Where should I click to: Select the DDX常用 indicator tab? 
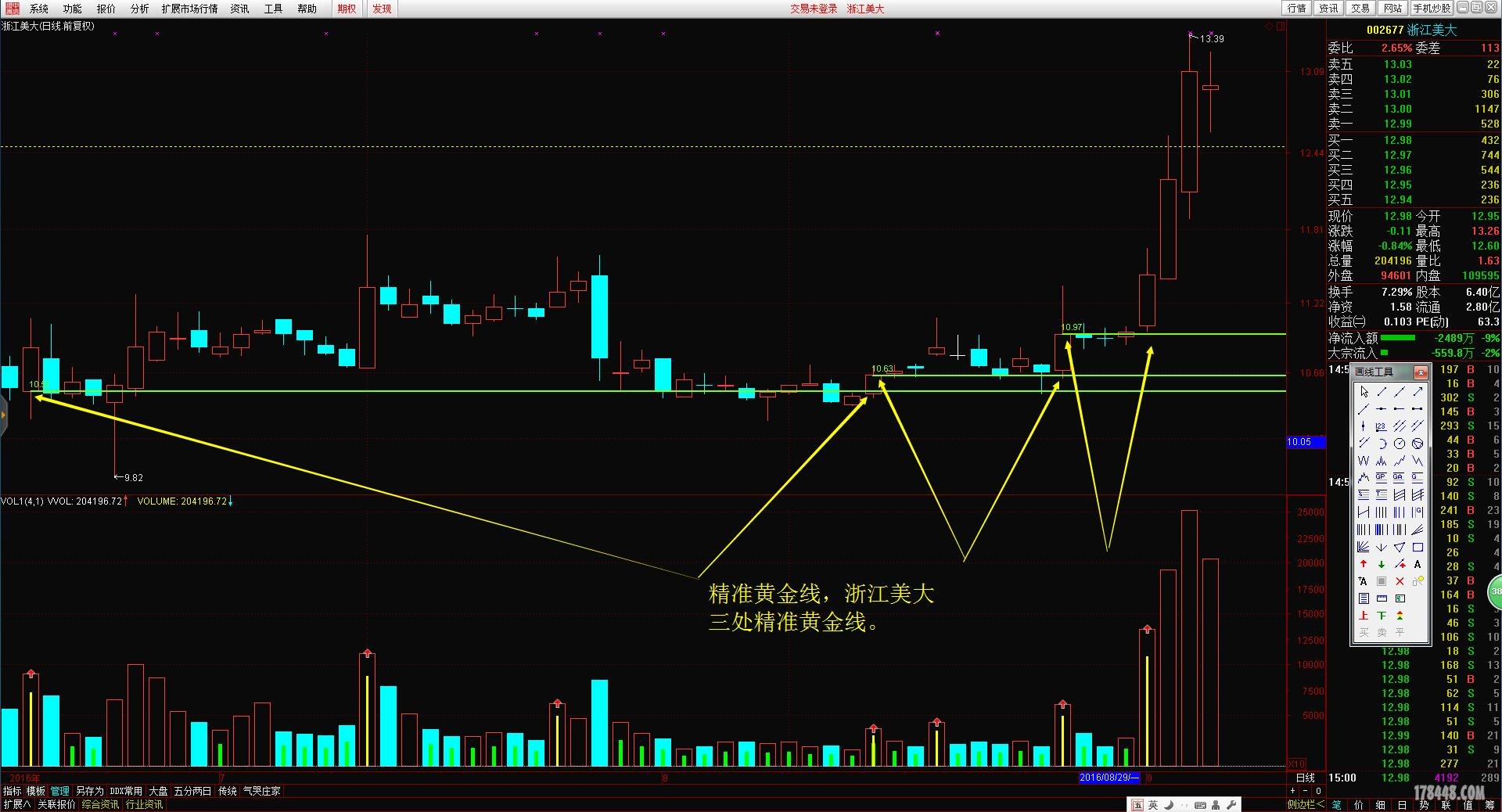(126, 791)
